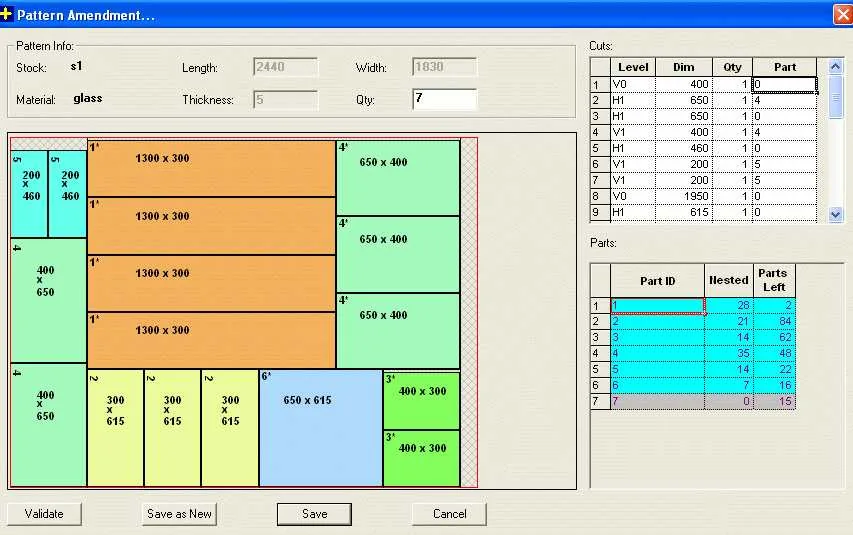Select the lower 400 x 650 panel
853x535 pixels.
coord(48,425)
